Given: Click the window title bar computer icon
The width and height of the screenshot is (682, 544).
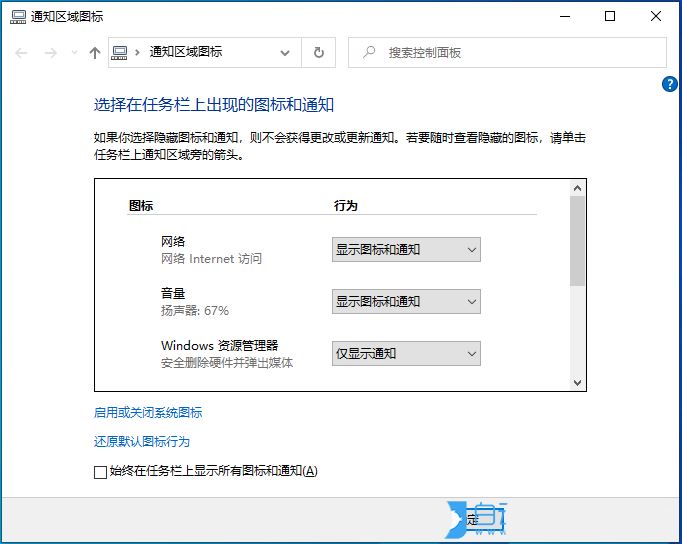Looking at the screenshot, I should pyautogui.click(x=18, y=17).
